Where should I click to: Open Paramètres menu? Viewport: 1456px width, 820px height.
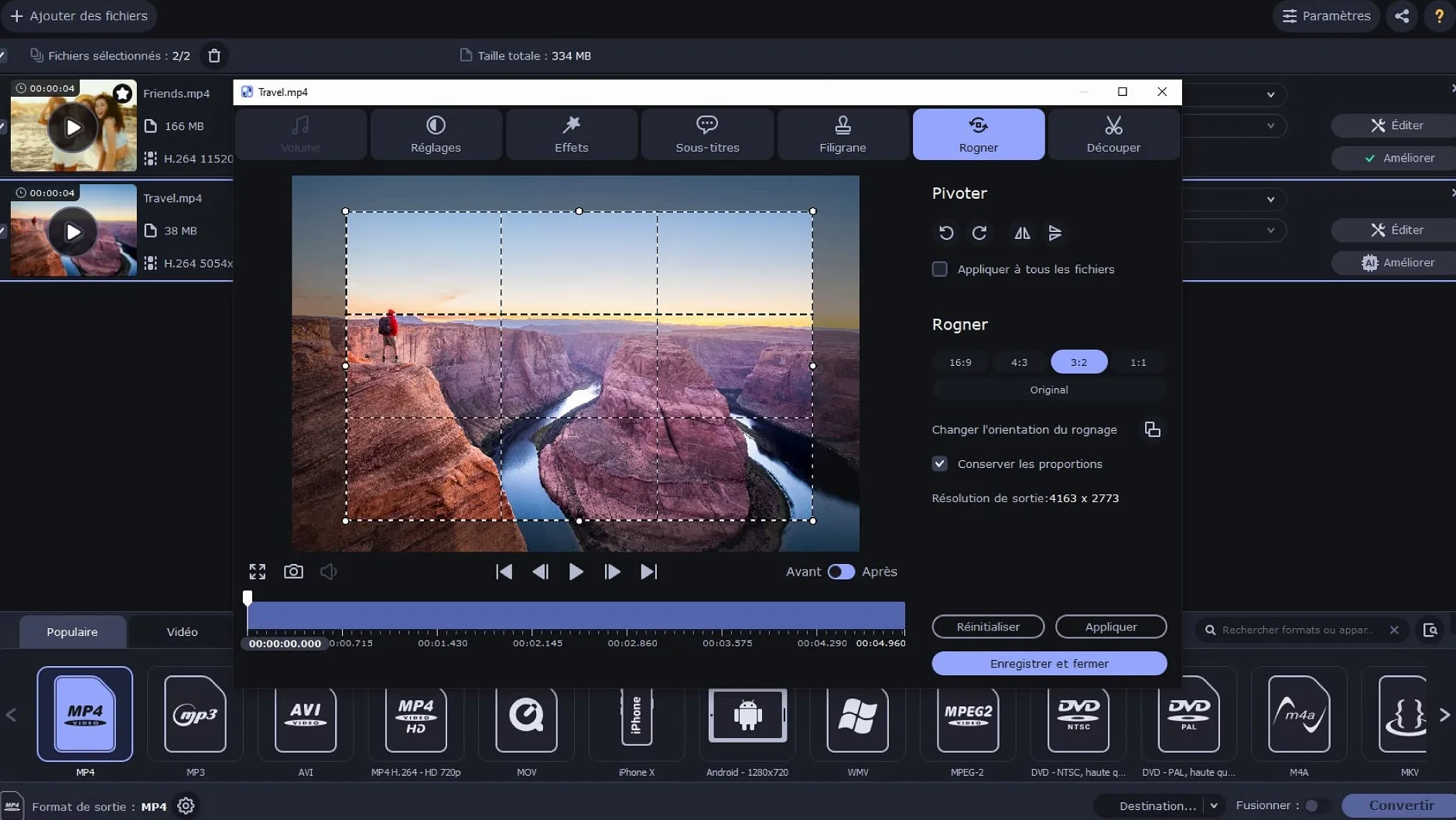1326,15
